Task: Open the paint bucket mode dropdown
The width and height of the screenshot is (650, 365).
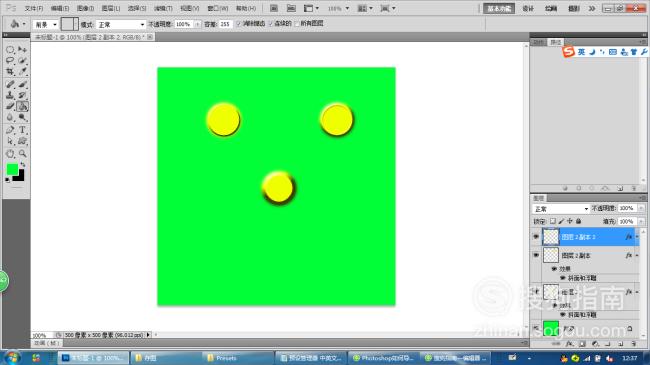Action: coord(120,24)
